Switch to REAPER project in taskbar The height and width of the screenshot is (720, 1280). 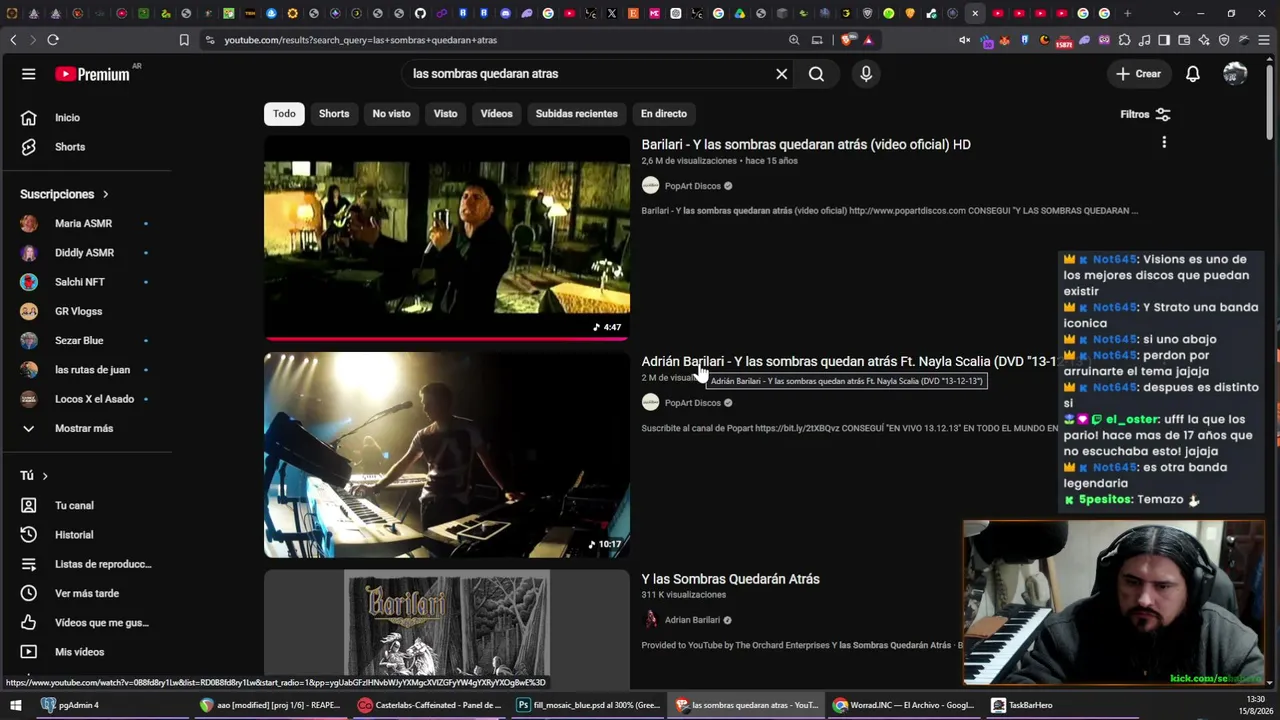coord(270,705)
